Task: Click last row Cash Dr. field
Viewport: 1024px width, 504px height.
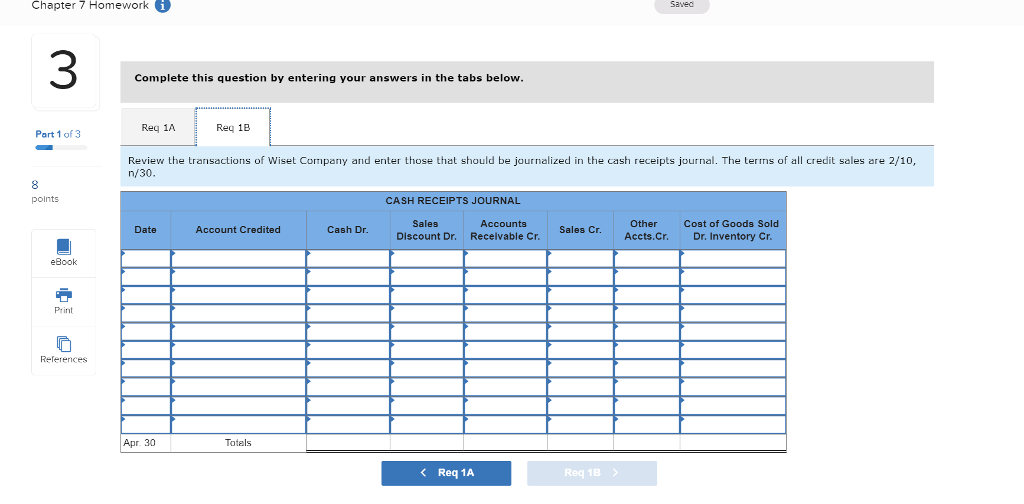Action: pos(348,424)
